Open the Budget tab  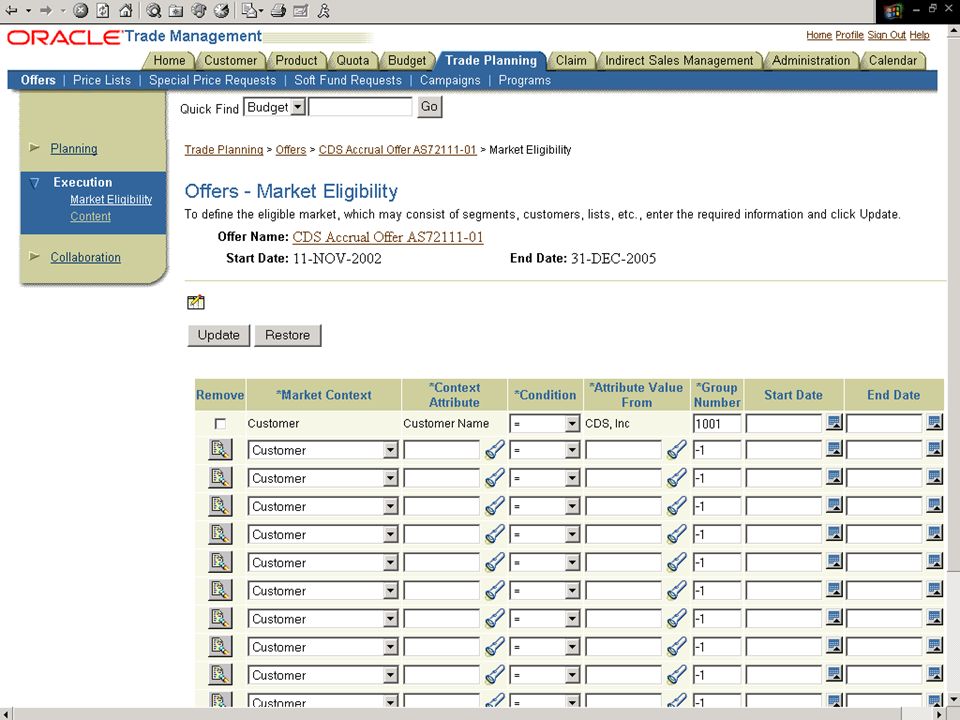click(407, 61)
